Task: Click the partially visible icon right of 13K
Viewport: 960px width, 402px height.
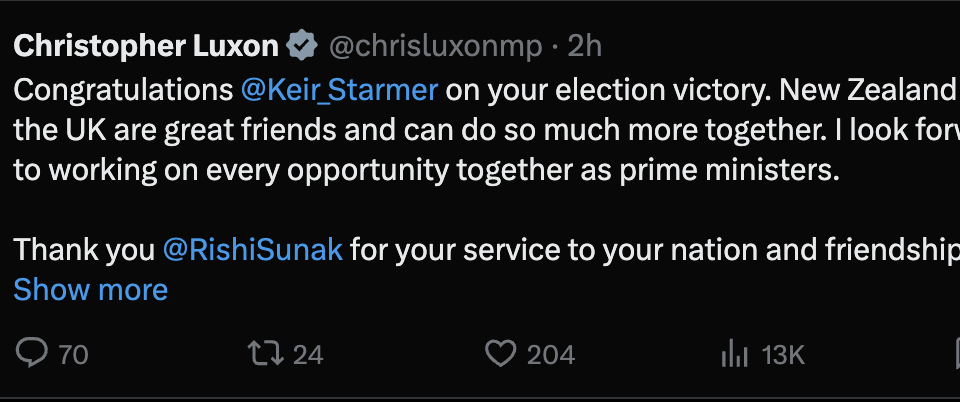Action: click(x=953, y=353)
